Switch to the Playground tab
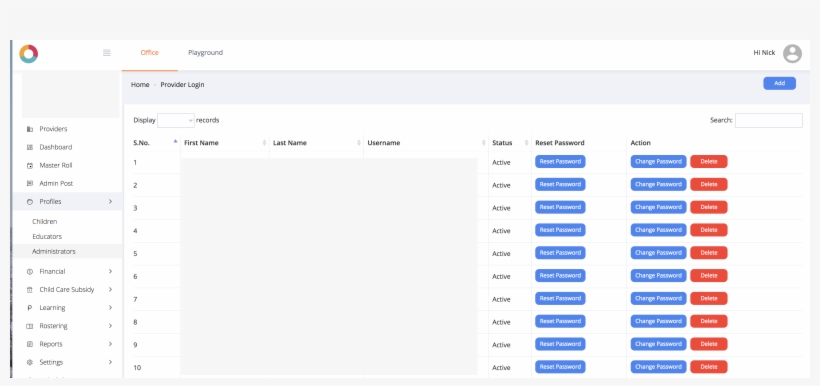 (206, 53)
